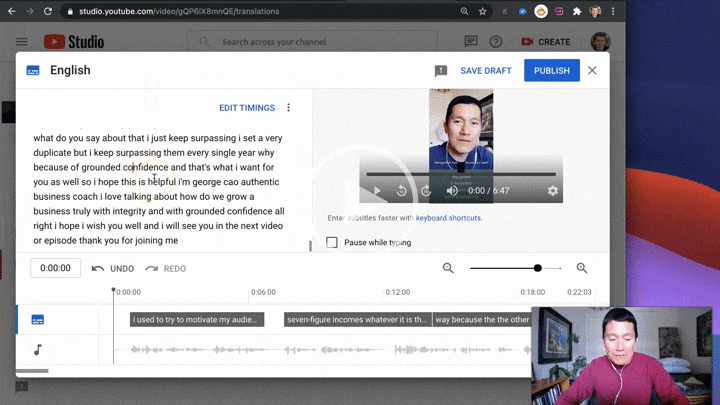Click the video preview progress bar
The image size is (720, 405).
pyautogui.click(x=461, y=174)
